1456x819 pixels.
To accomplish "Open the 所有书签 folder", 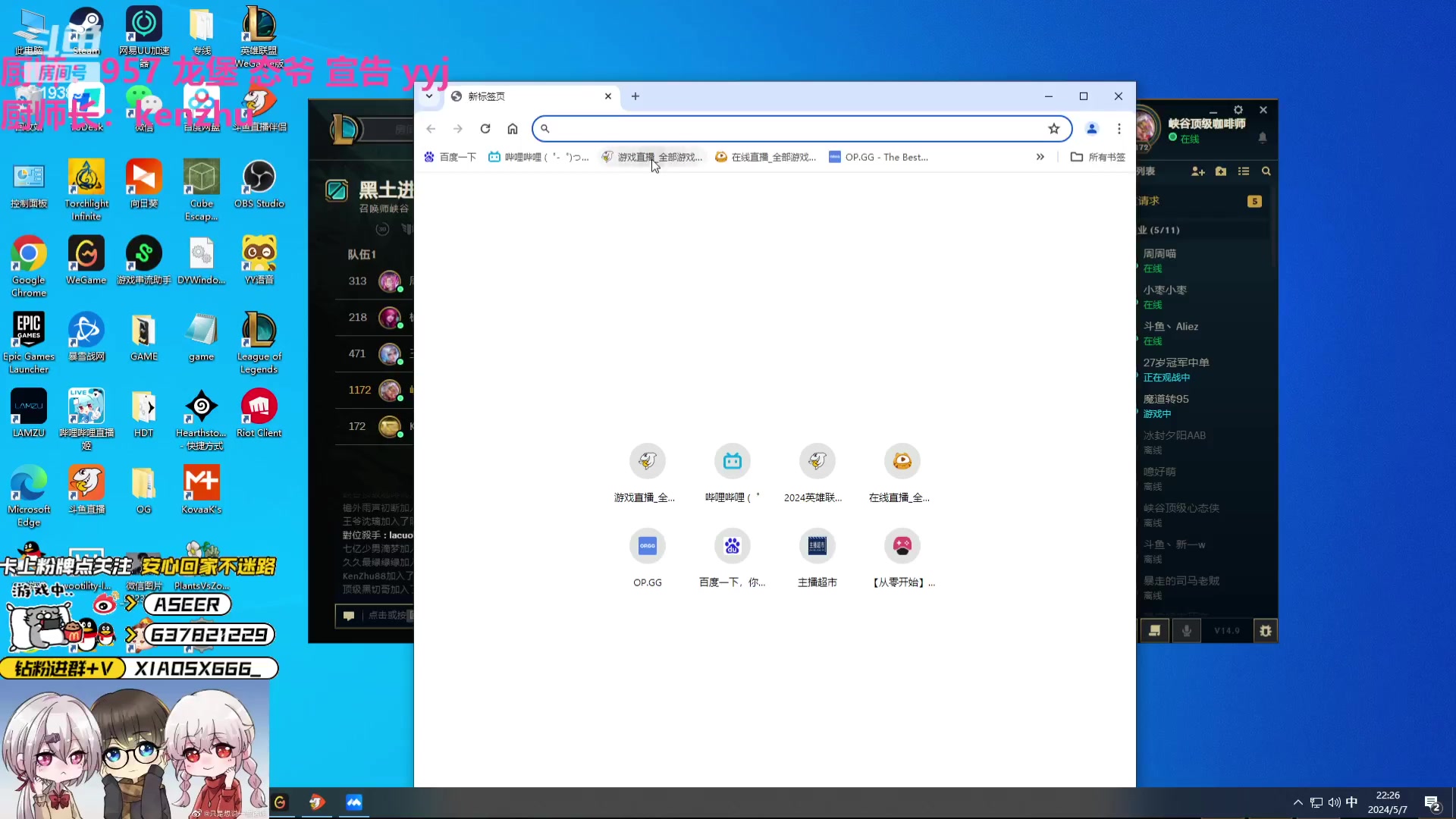I will tap(1097, 157).
